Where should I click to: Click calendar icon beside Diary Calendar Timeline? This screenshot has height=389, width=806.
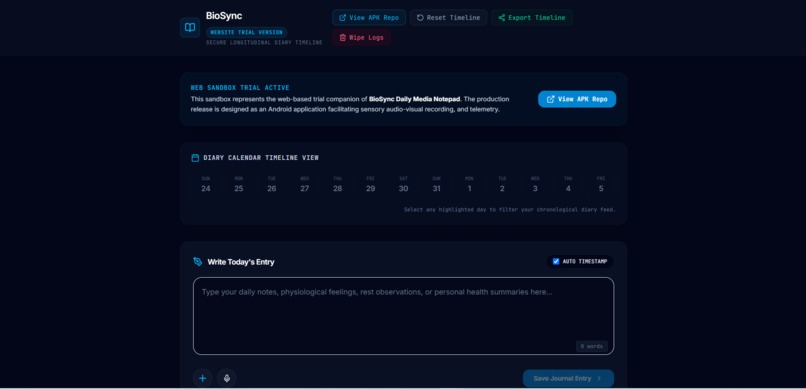point(195,158)
